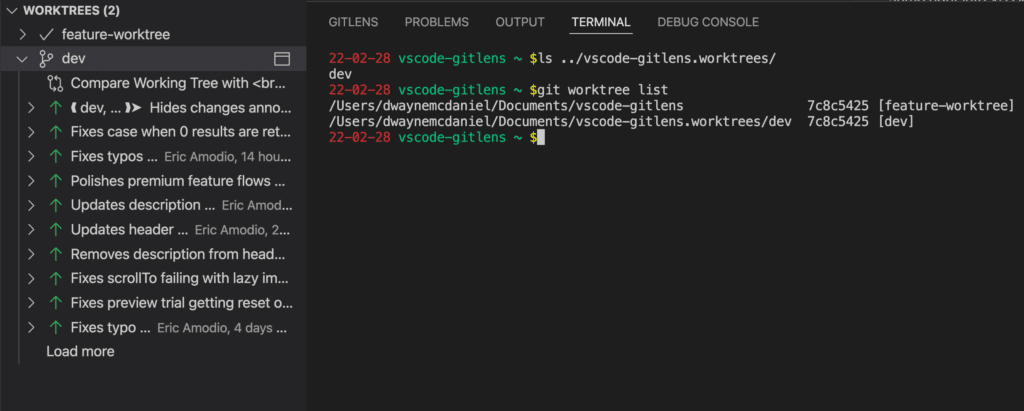Expand 'Fixes preview trial' commit chevron

coord(31,303)
